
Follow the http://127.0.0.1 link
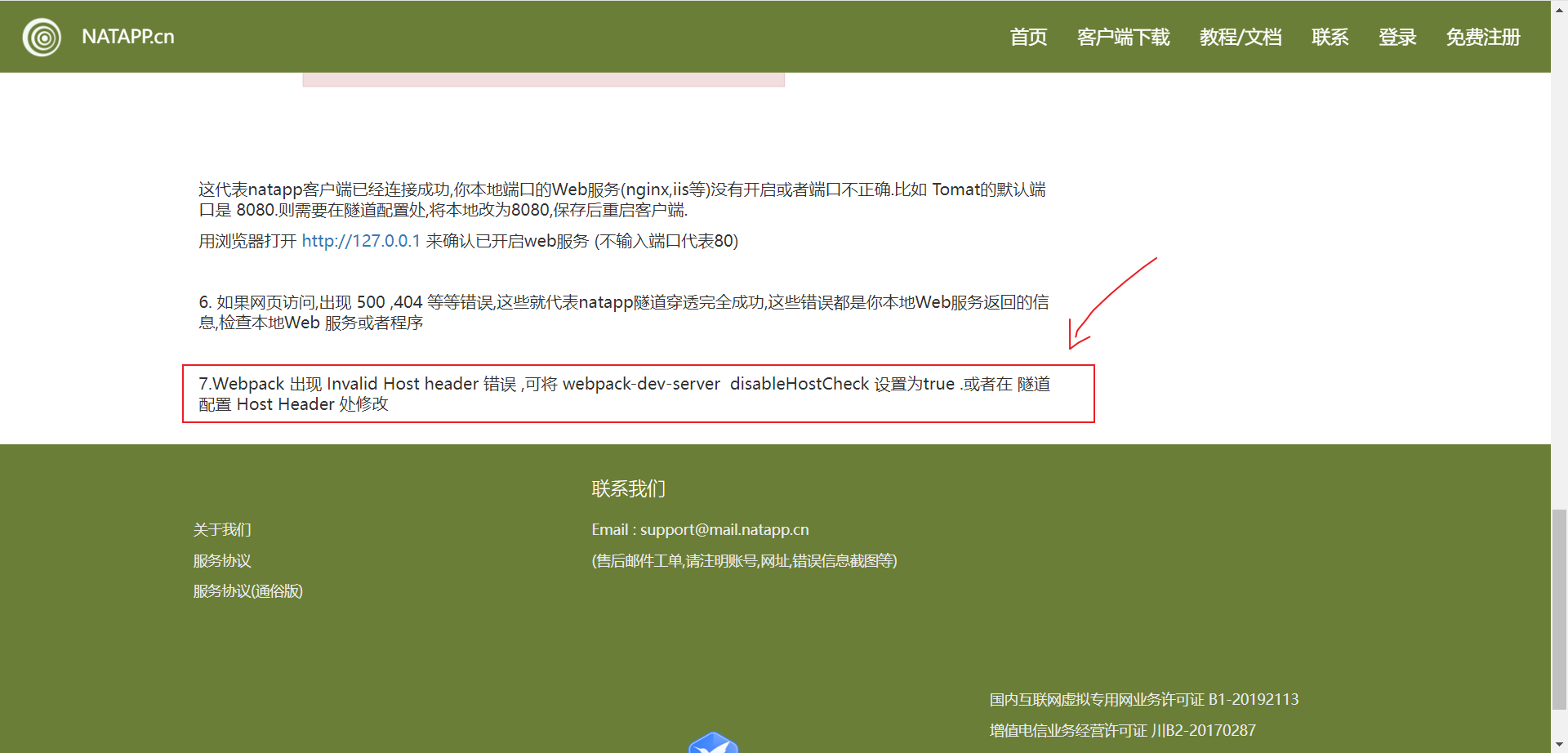[x=361, y=241]
